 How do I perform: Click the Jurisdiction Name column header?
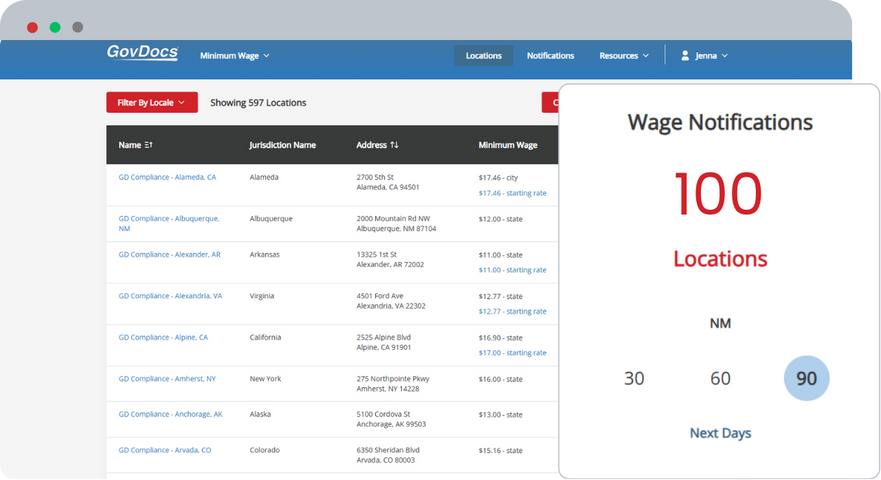282,145
